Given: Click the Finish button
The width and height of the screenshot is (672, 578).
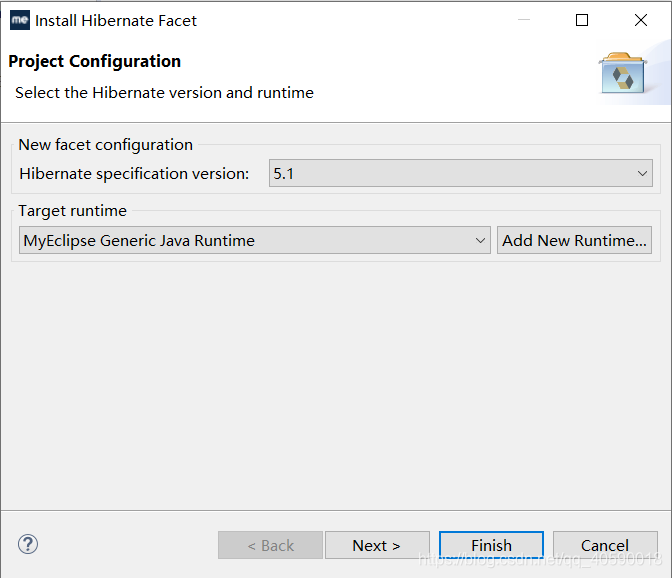Looking at the screenshot, I should [x=491, y=545].
